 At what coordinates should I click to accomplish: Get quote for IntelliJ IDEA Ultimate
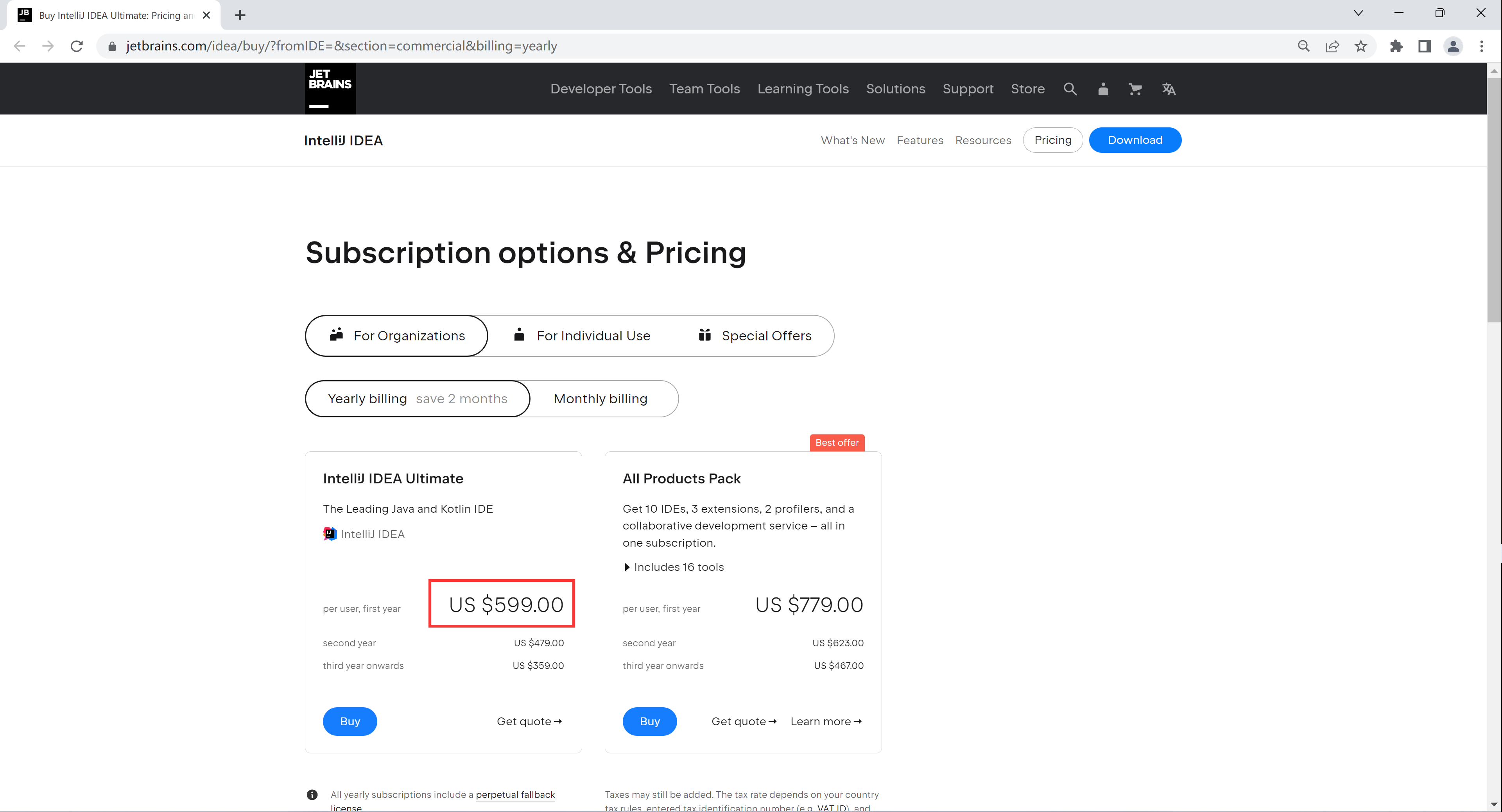(x=529, y=722)
